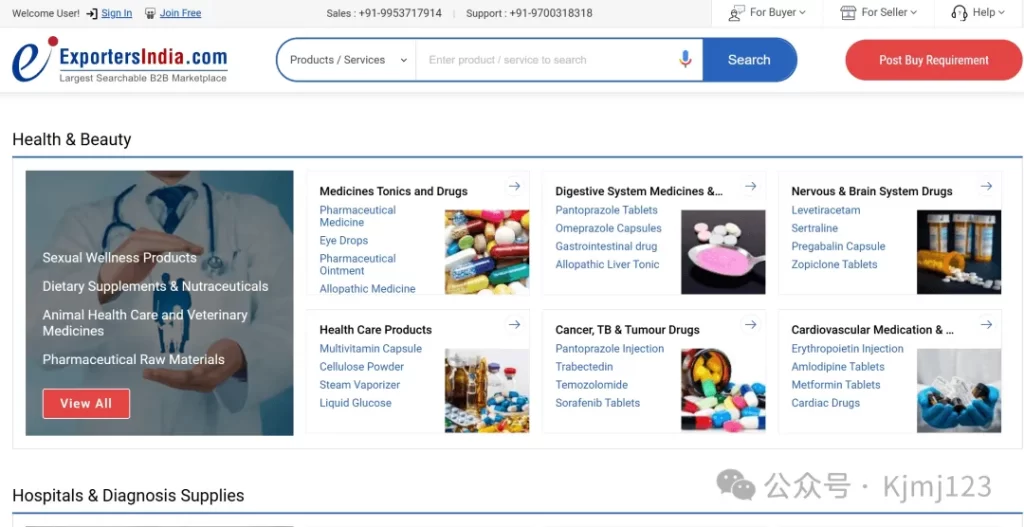Screen dimensions: 1024x527
Task: Click the View All button
Action: click(86, 404)
